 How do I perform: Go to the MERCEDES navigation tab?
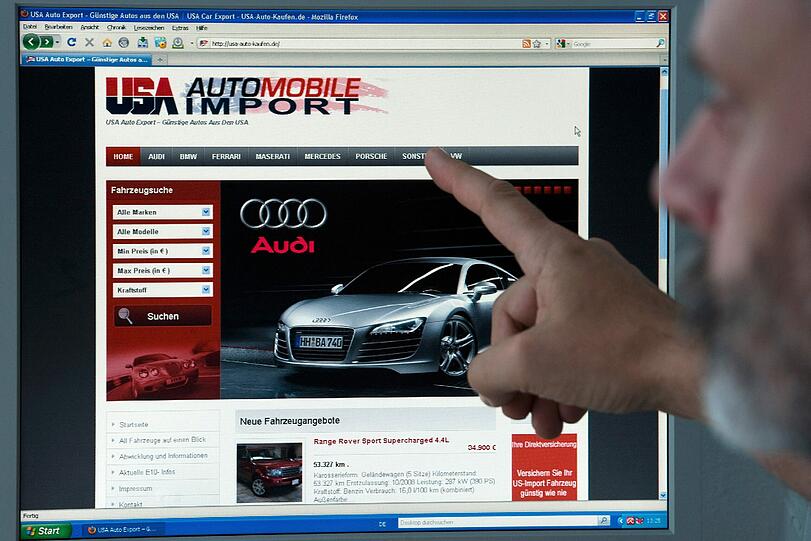(x=322, y=156)
